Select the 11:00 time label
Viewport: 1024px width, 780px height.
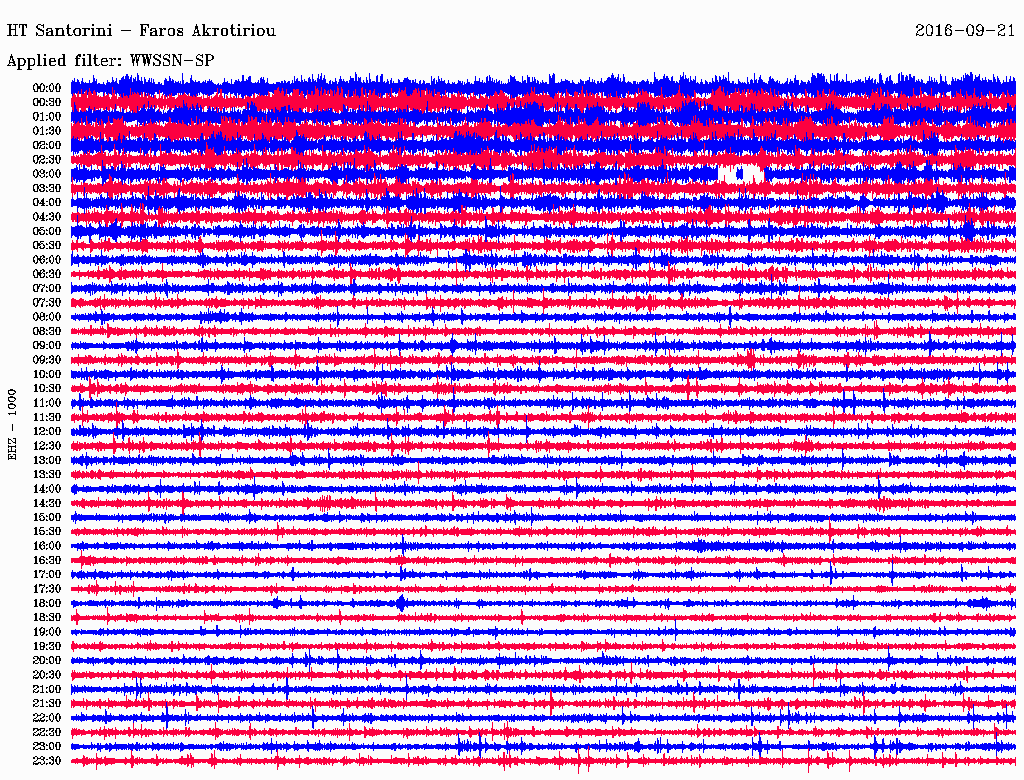(x=46, y=402)
